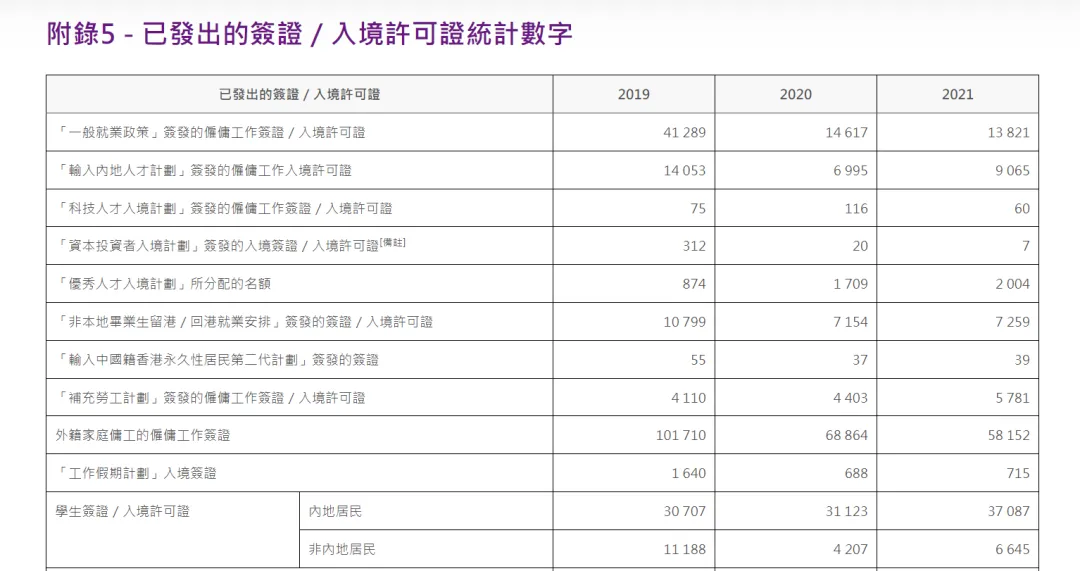Click the value 30 707

point(685,511)
